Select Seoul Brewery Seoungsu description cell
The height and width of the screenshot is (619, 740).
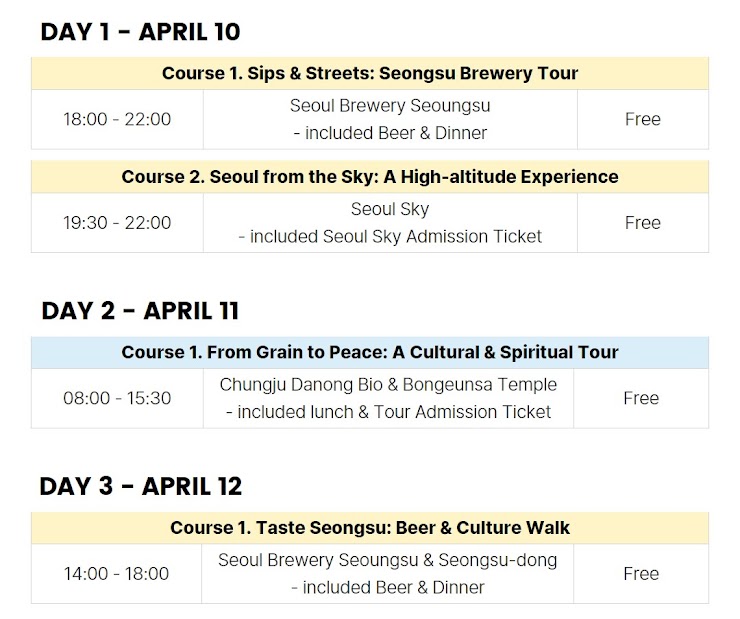click(390, 119)
